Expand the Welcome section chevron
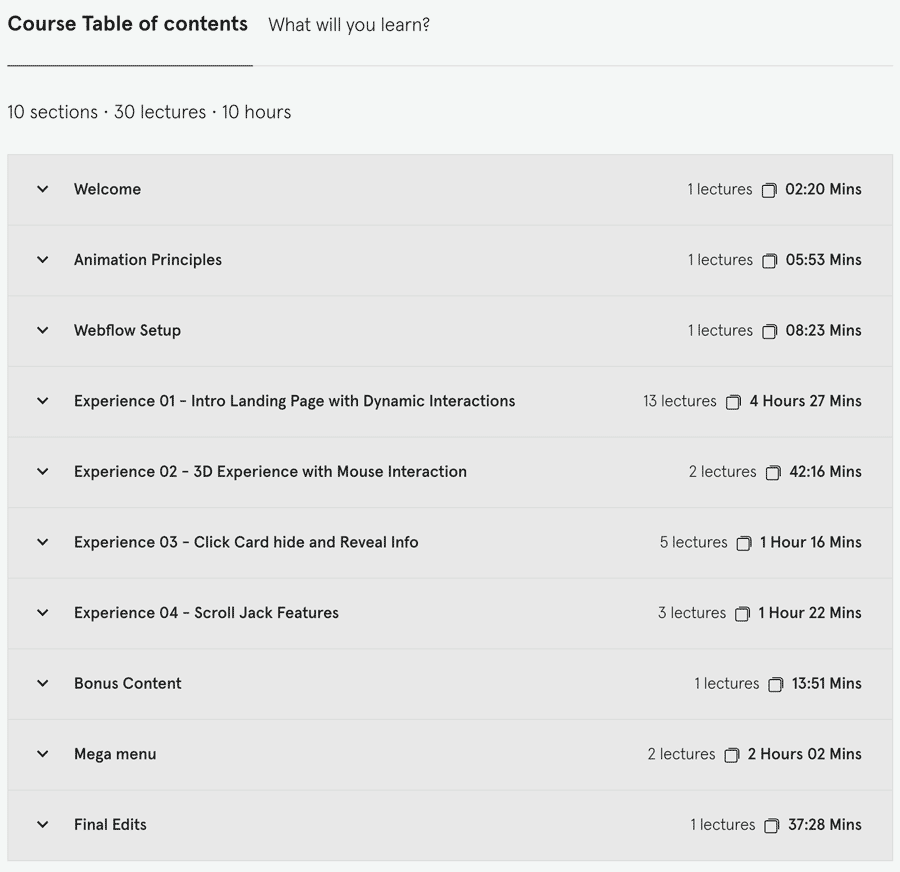This screenshot has width=900, height=872. [x=42, y=189]
